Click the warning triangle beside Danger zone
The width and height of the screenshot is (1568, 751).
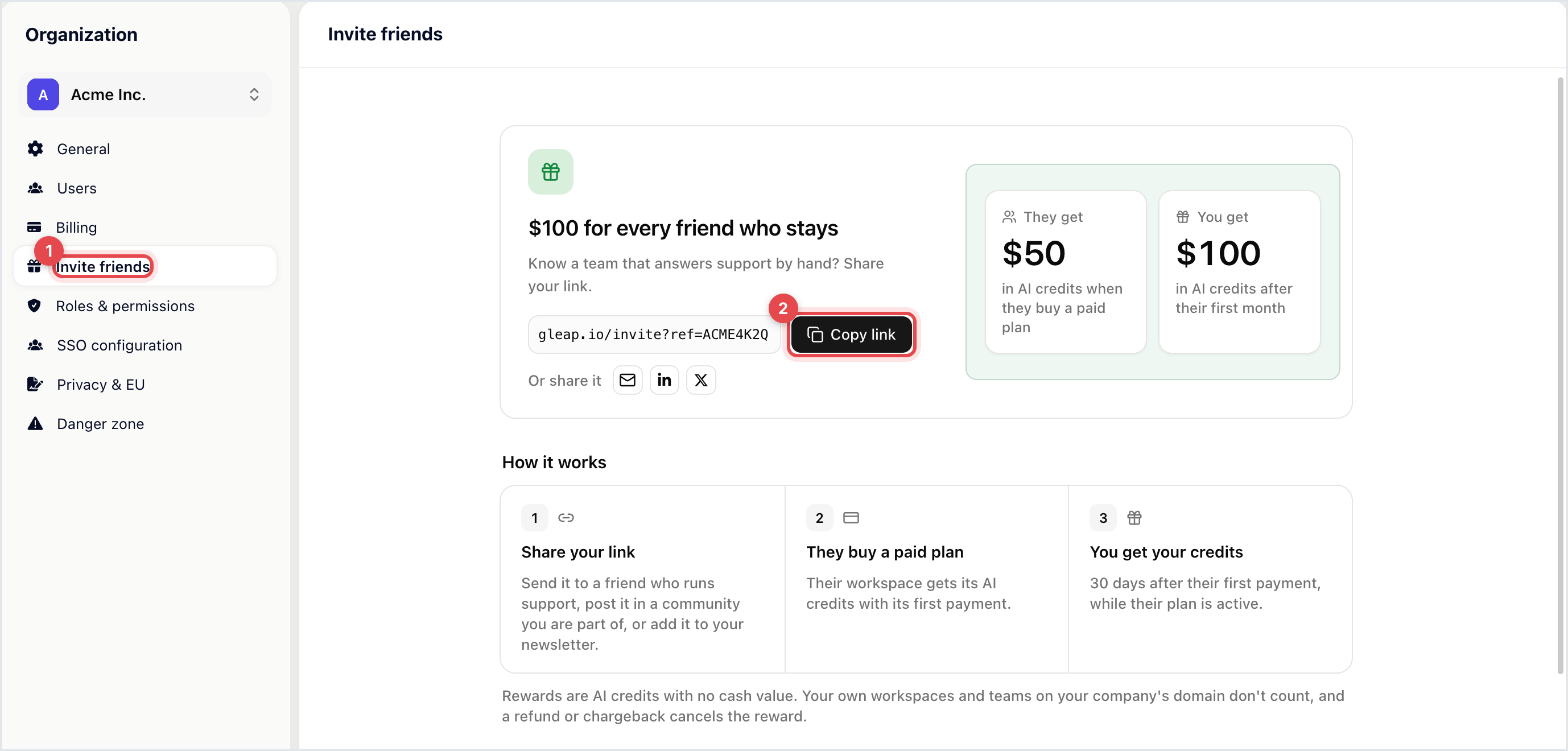click(x=36, y=424)
